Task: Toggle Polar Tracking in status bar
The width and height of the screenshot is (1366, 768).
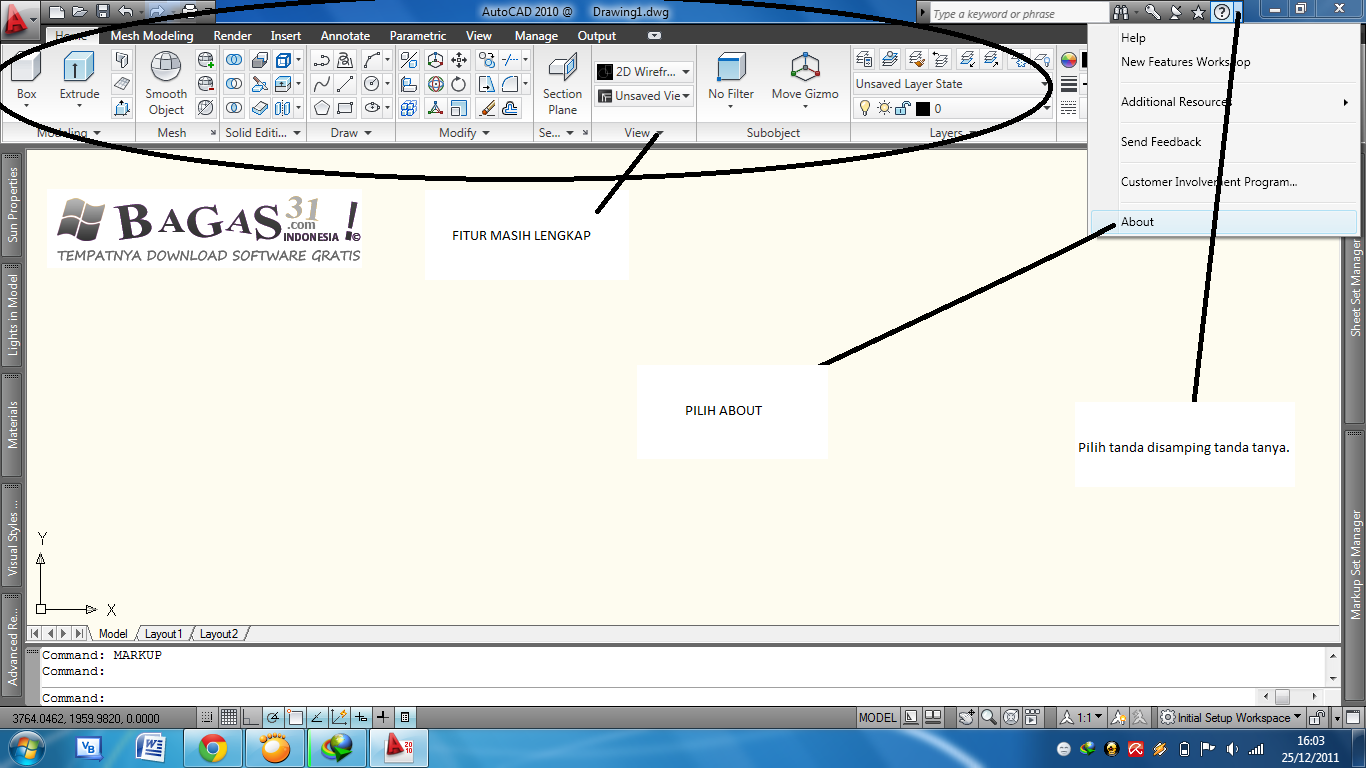Action: click(x=272, y=717)
